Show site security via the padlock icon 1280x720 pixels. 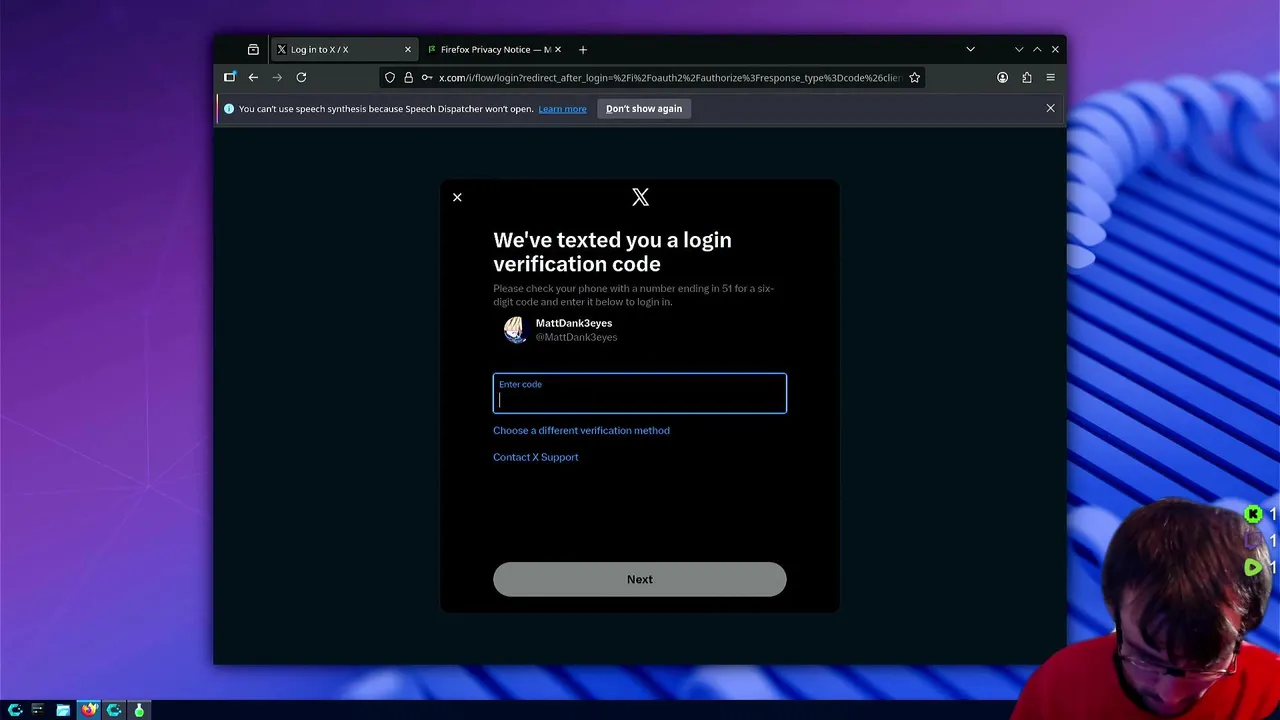pos(408,77)
